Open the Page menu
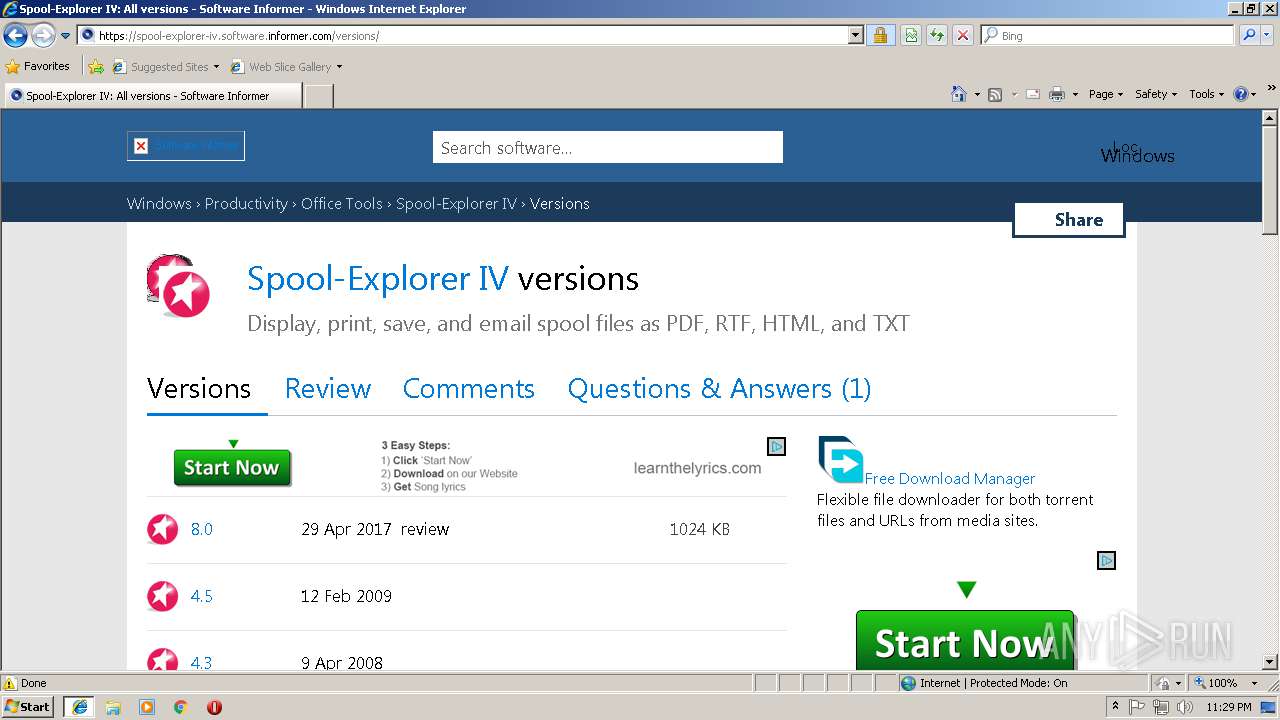 (x=1105, y=94)
